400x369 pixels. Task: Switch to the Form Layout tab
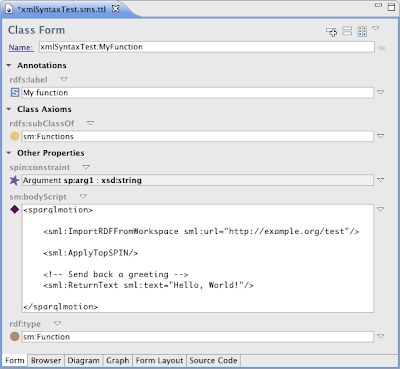point(159,361)
